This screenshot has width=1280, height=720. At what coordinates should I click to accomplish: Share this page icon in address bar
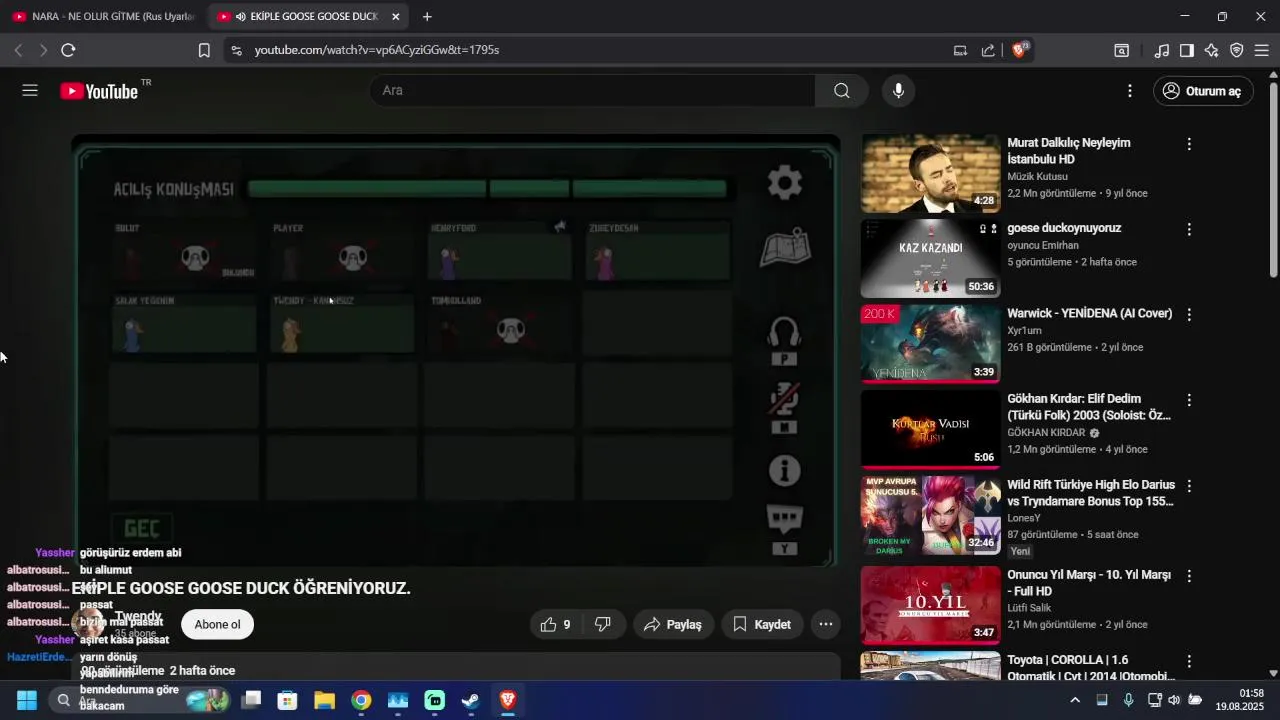coord(988,50)
